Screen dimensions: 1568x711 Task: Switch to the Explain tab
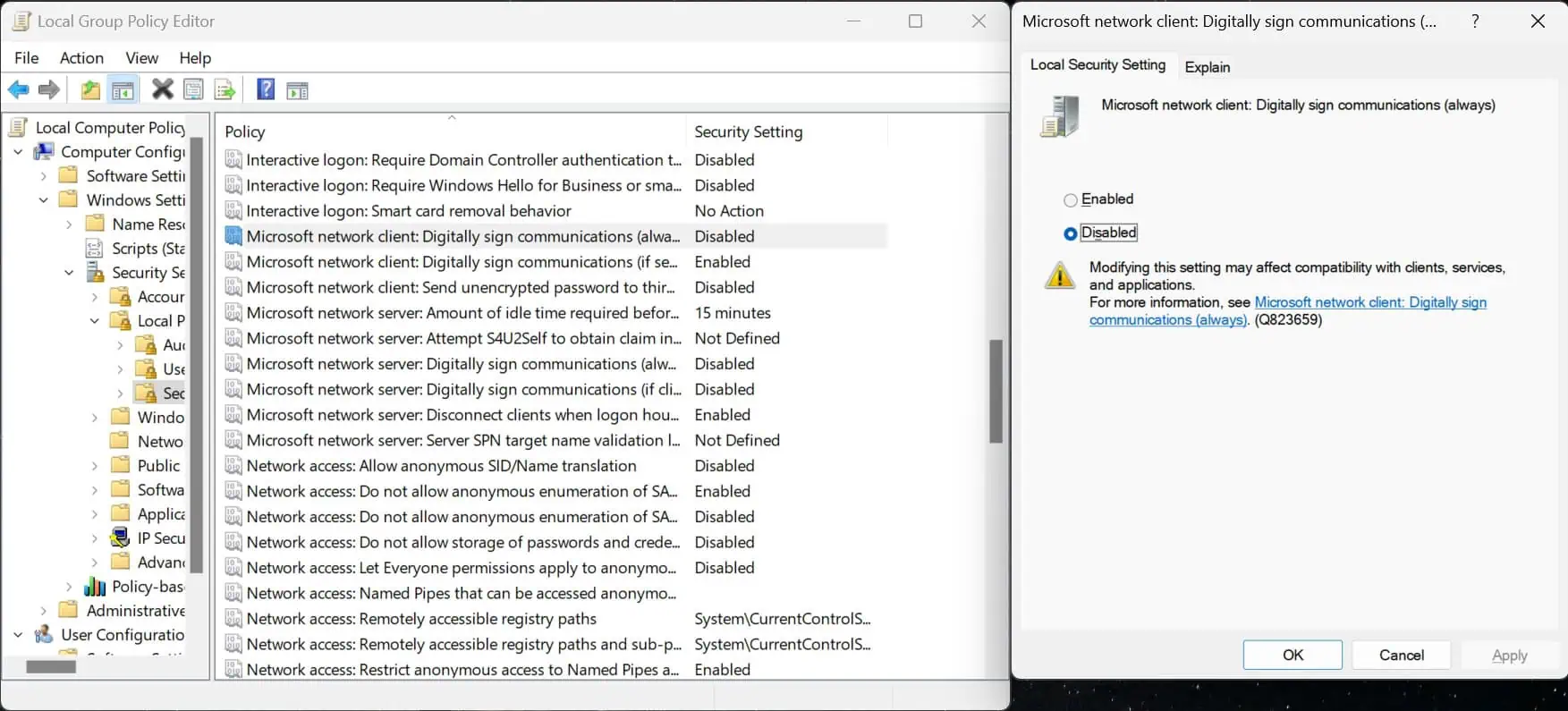point(1207,67)
